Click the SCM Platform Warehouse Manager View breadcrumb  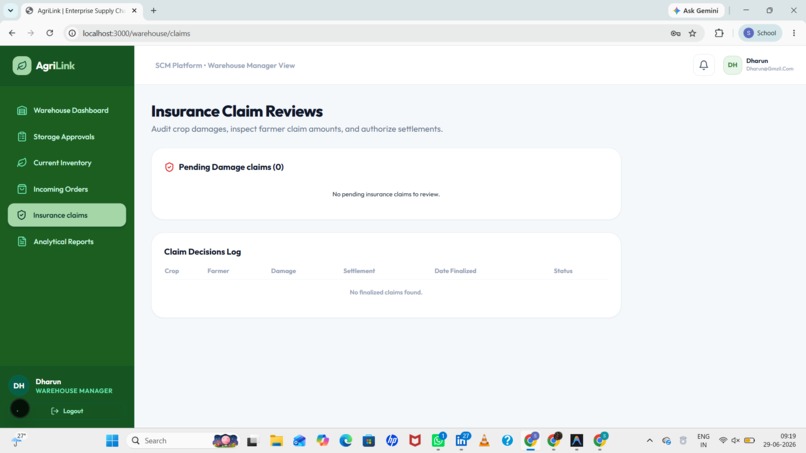click(225, 65)
